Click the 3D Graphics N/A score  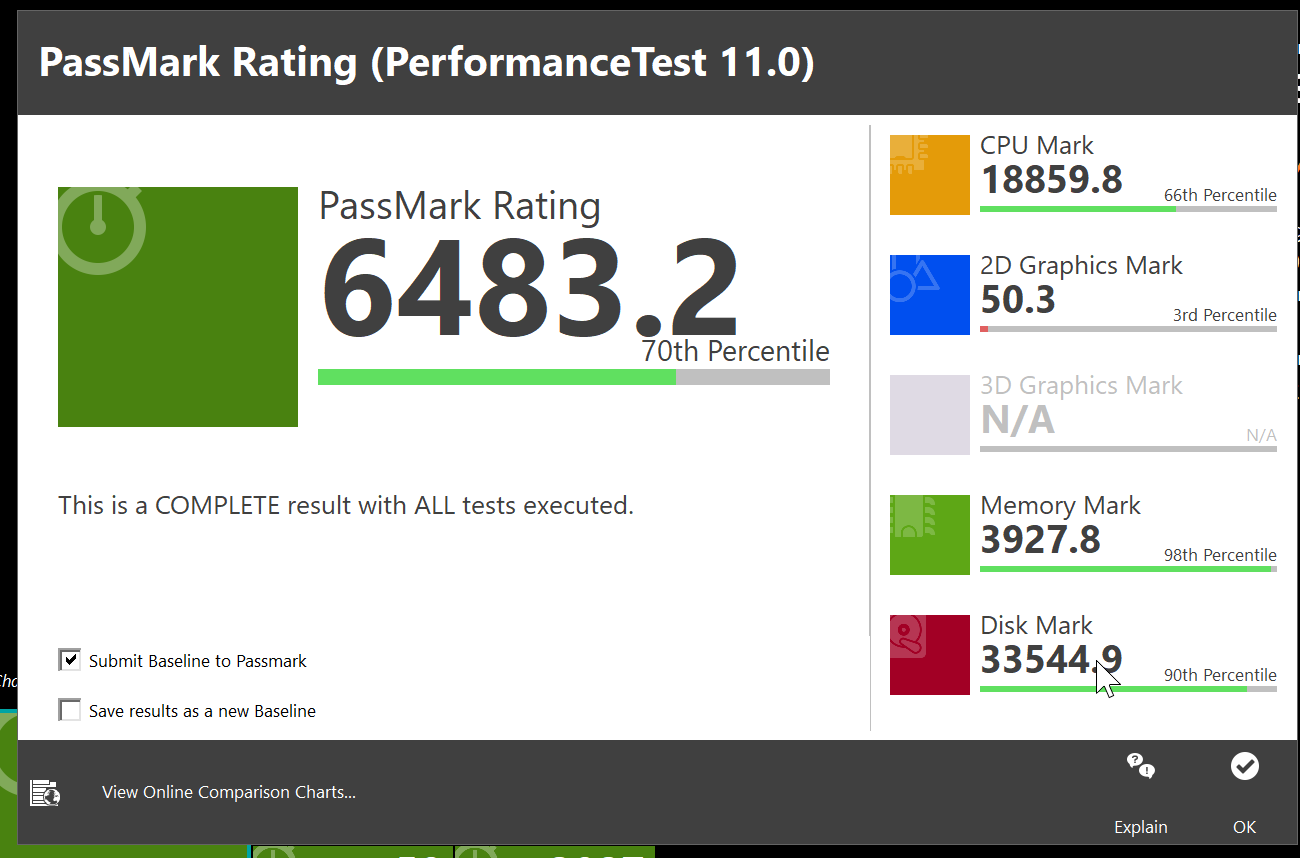[1017, 420]
